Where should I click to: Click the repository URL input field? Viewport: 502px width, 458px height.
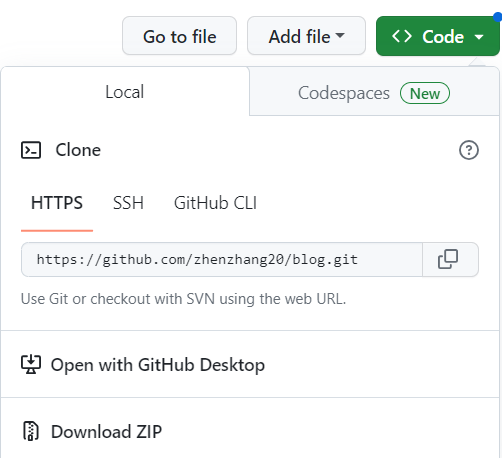tap(222, 259)
